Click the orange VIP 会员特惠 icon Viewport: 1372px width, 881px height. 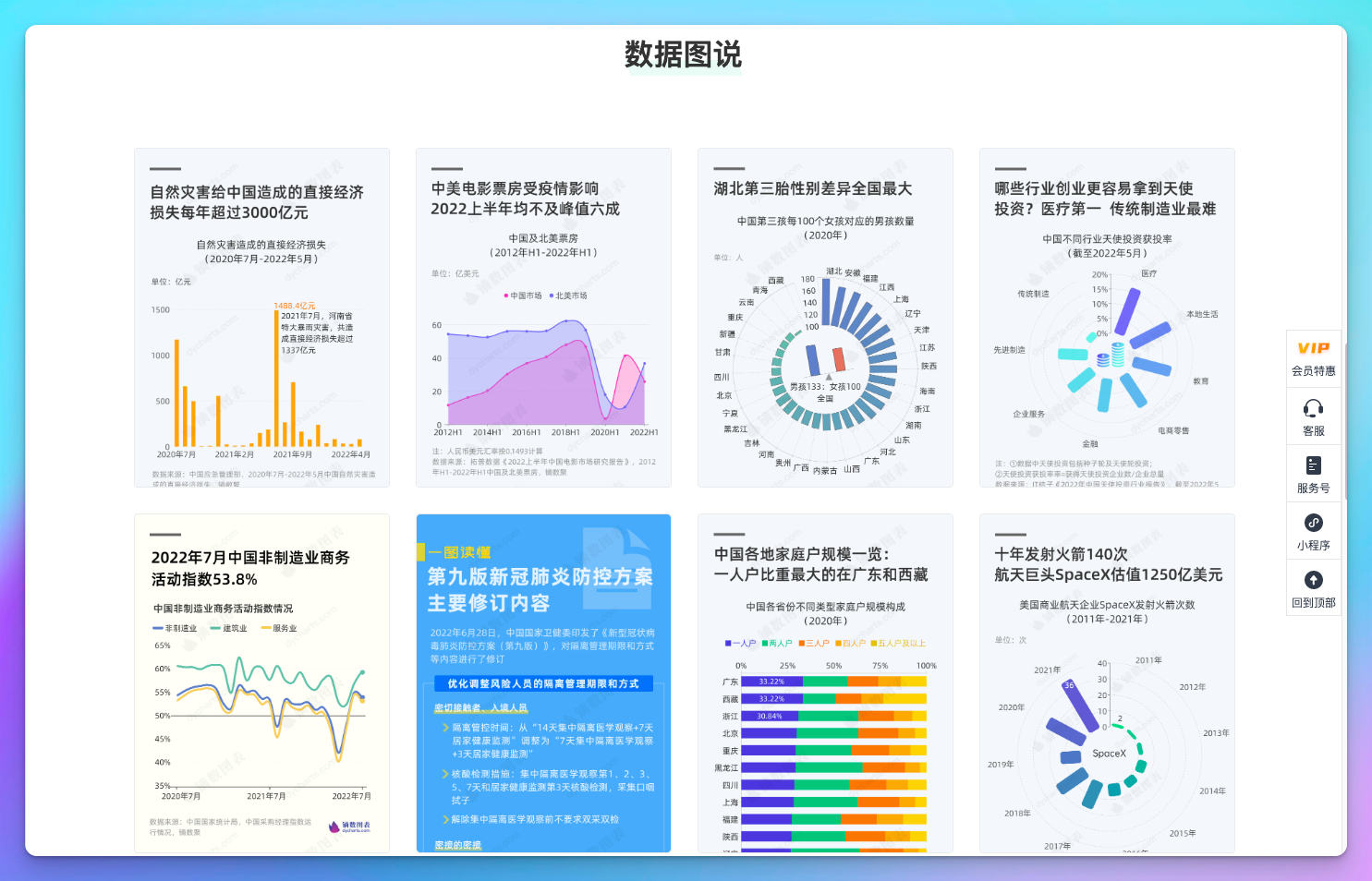click(1313, 349)
